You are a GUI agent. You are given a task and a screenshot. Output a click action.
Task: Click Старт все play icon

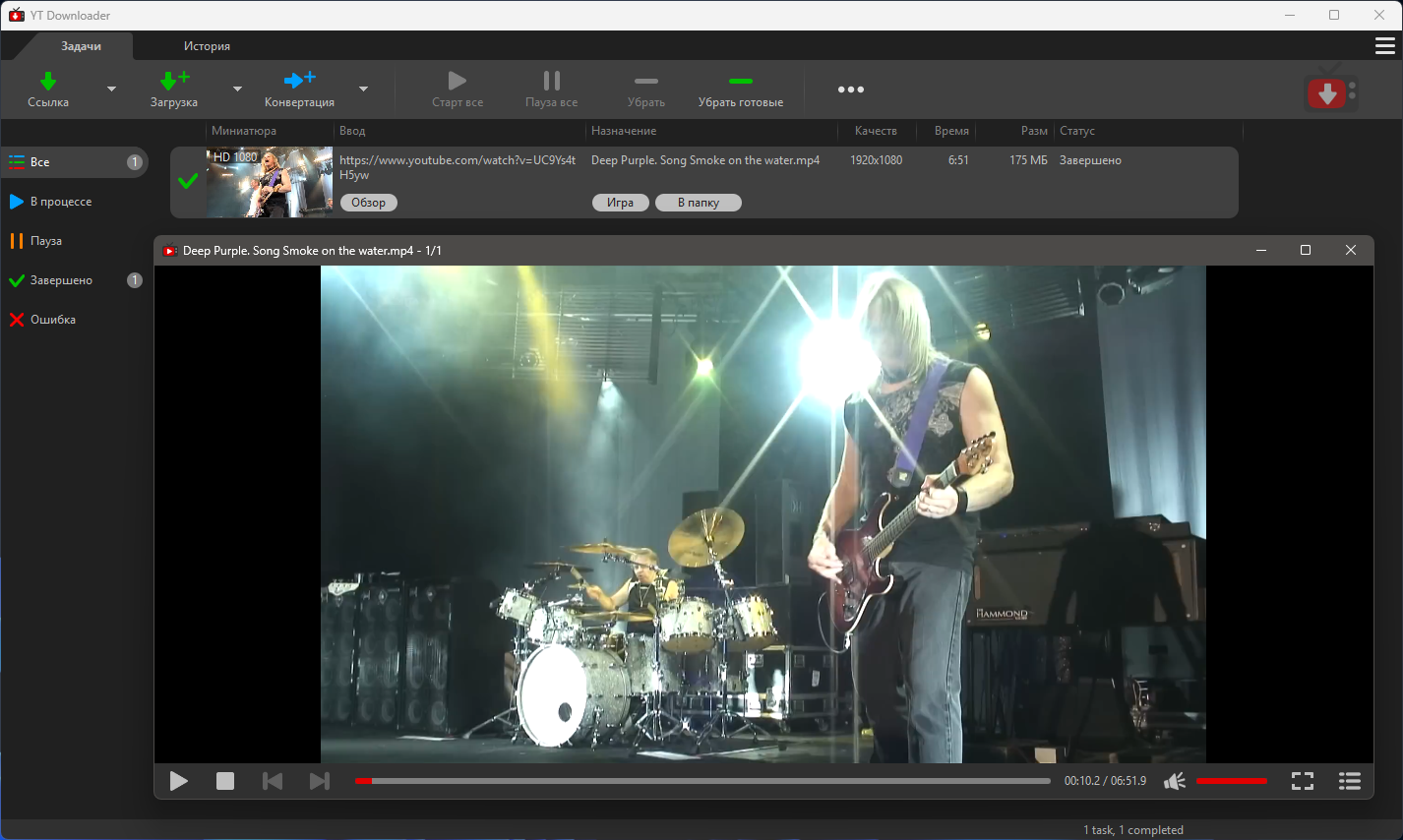457,81
